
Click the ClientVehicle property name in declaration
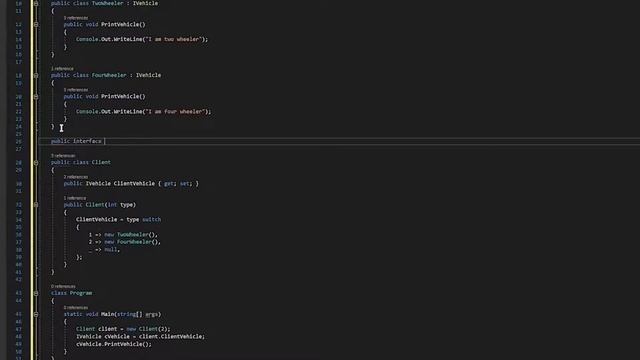click(x=134, y=184)
